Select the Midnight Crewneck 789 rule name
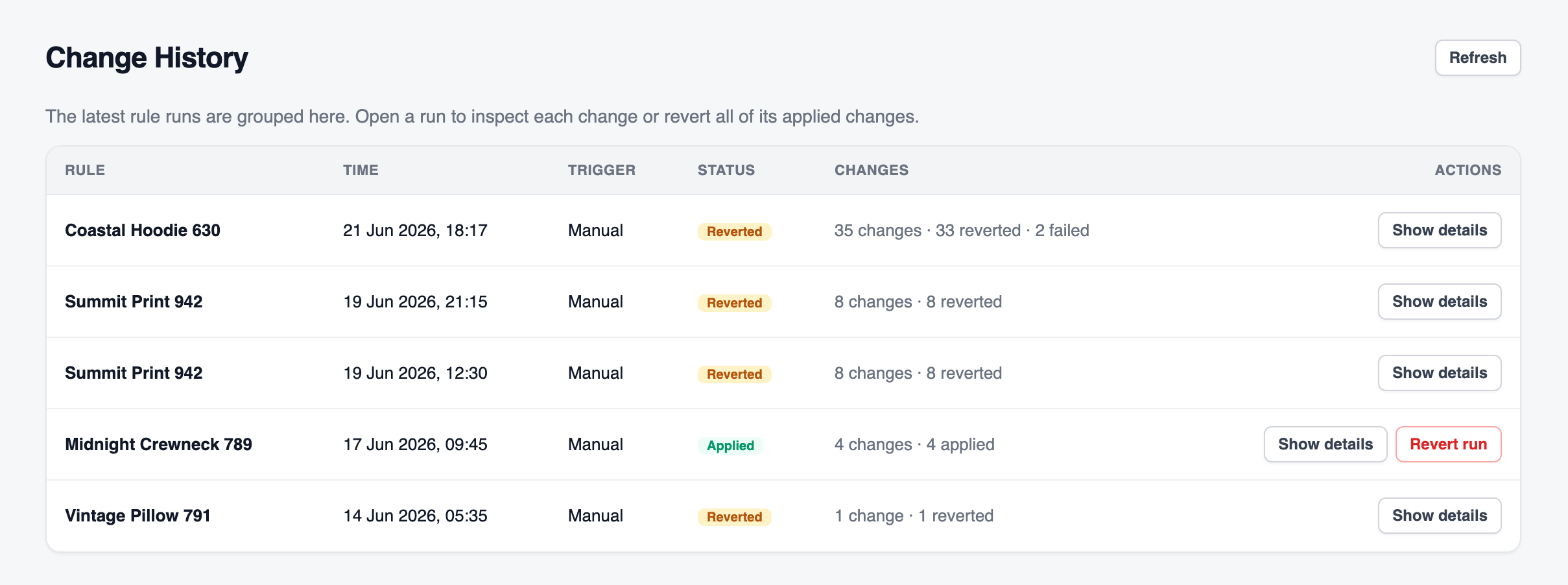This screenshot has width=1568, height=585. [158, 444]
